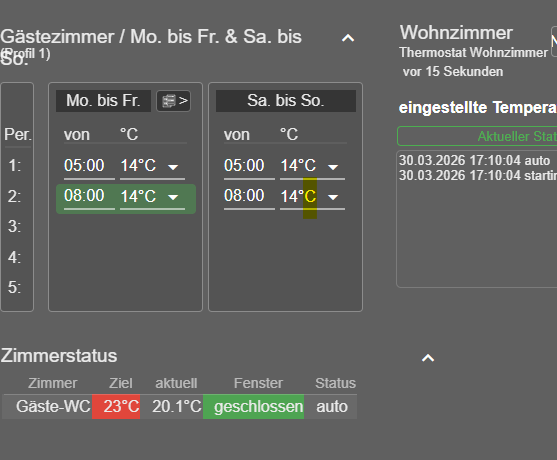
Task: Click period label 5:
Action: click(15, 287)
